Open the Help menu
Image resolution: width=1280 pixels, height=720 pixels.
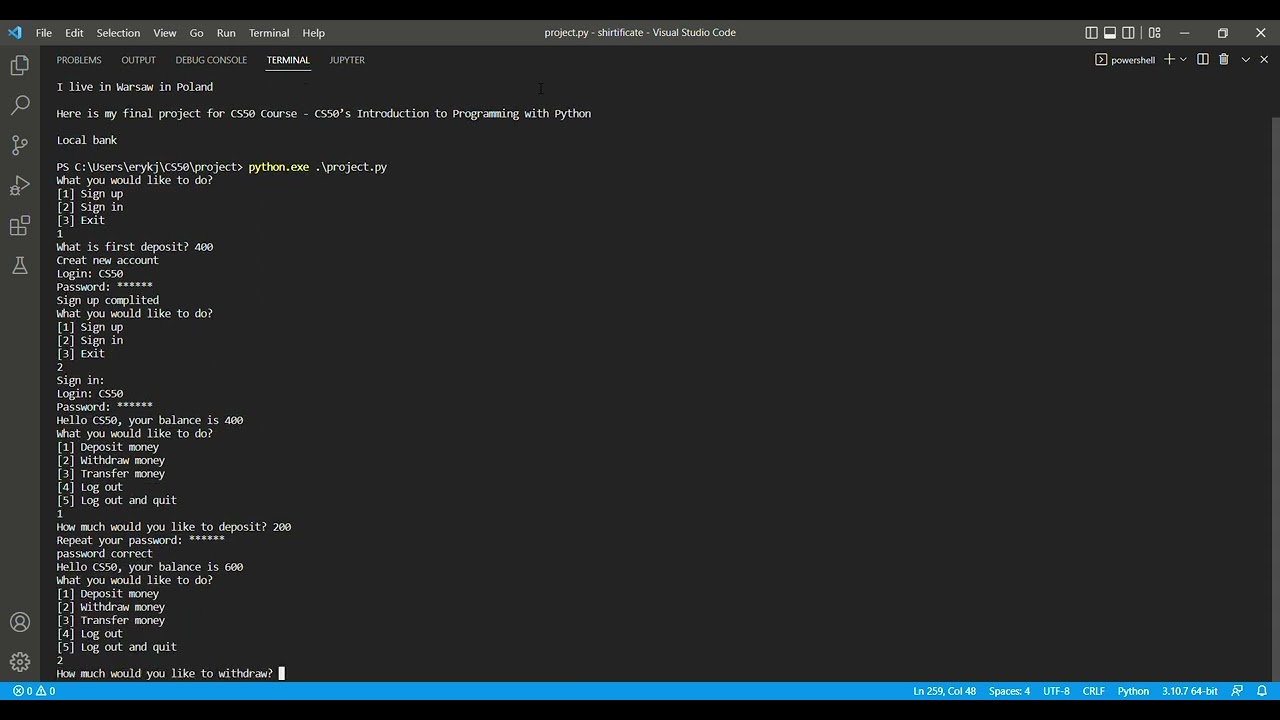click(314, 33)
